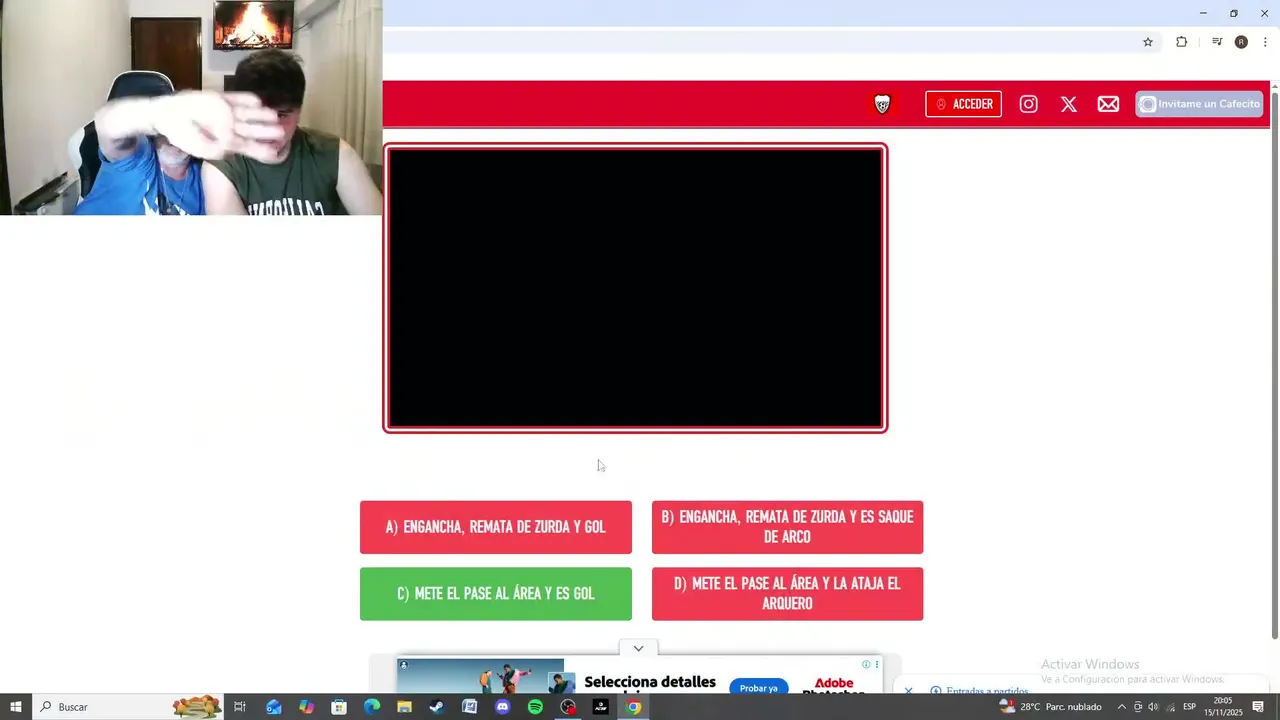Open the Windows notification center
Screen dimensions: 1280x720
1258,707
